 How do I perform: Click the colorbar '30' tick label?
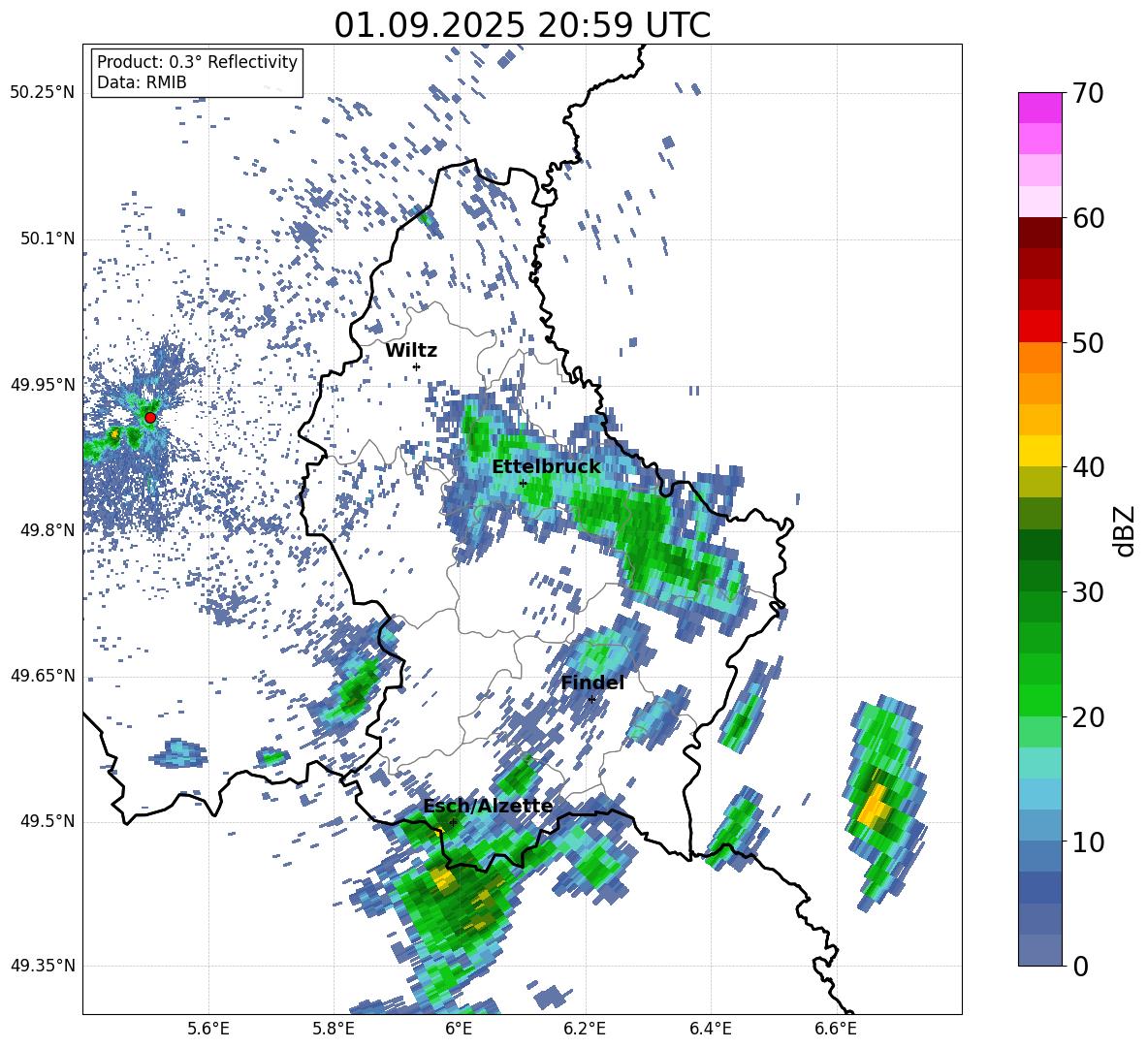(x=1088, y=592)
